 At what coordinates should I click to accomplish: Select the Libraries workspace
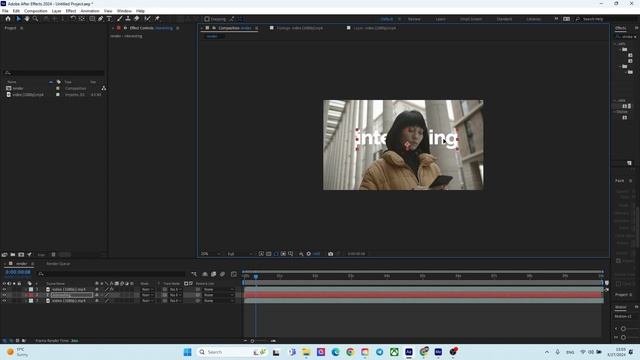(x=533, y=19)
